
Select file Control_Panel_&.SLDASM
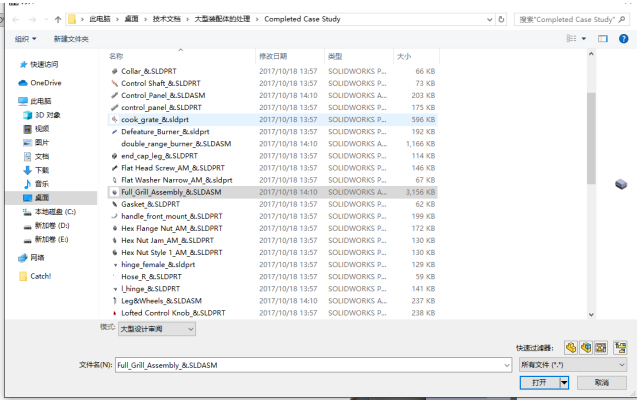pyautogui.click(x=163, y=95)
